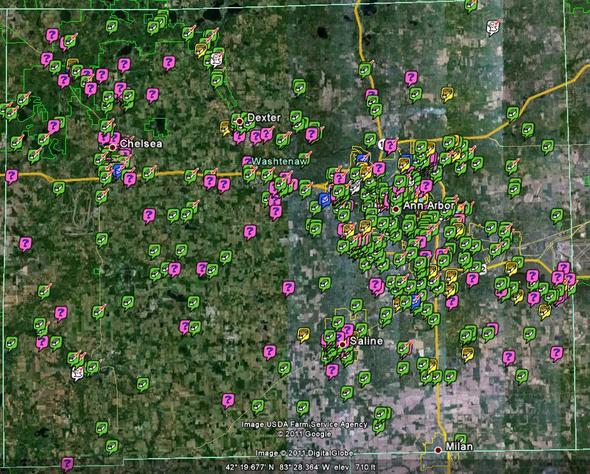
Task: Click the Washtenaw county label
Action: click(279, 161)
